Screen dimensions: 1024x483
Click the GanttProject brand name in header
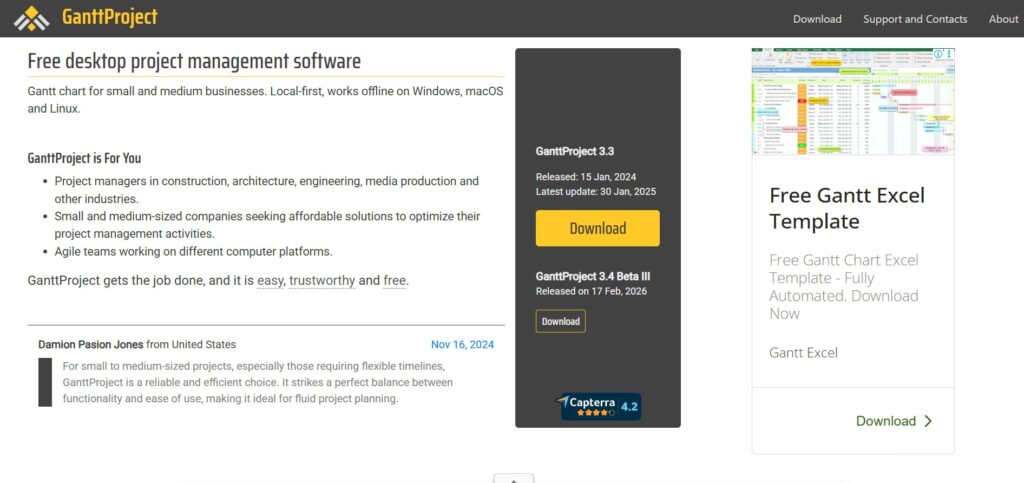tap(110, 18)
